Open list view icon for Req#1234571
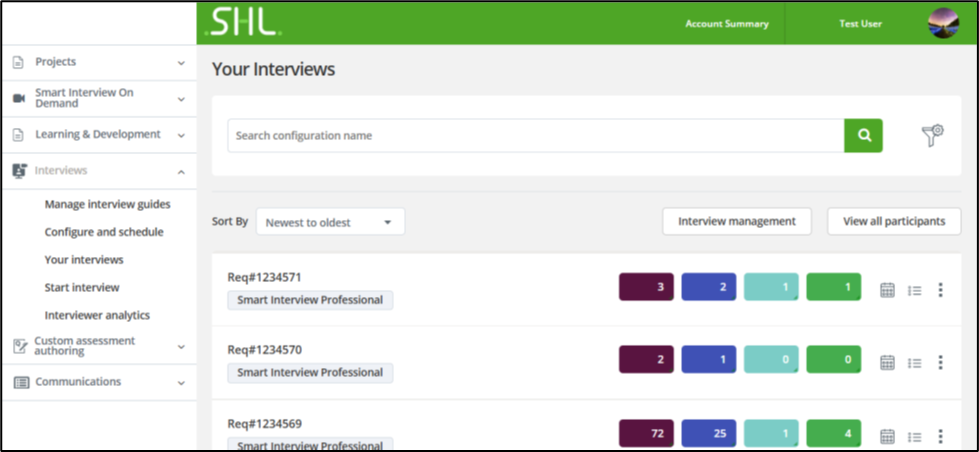Screen dimensions: 979x452 point(914,291)
